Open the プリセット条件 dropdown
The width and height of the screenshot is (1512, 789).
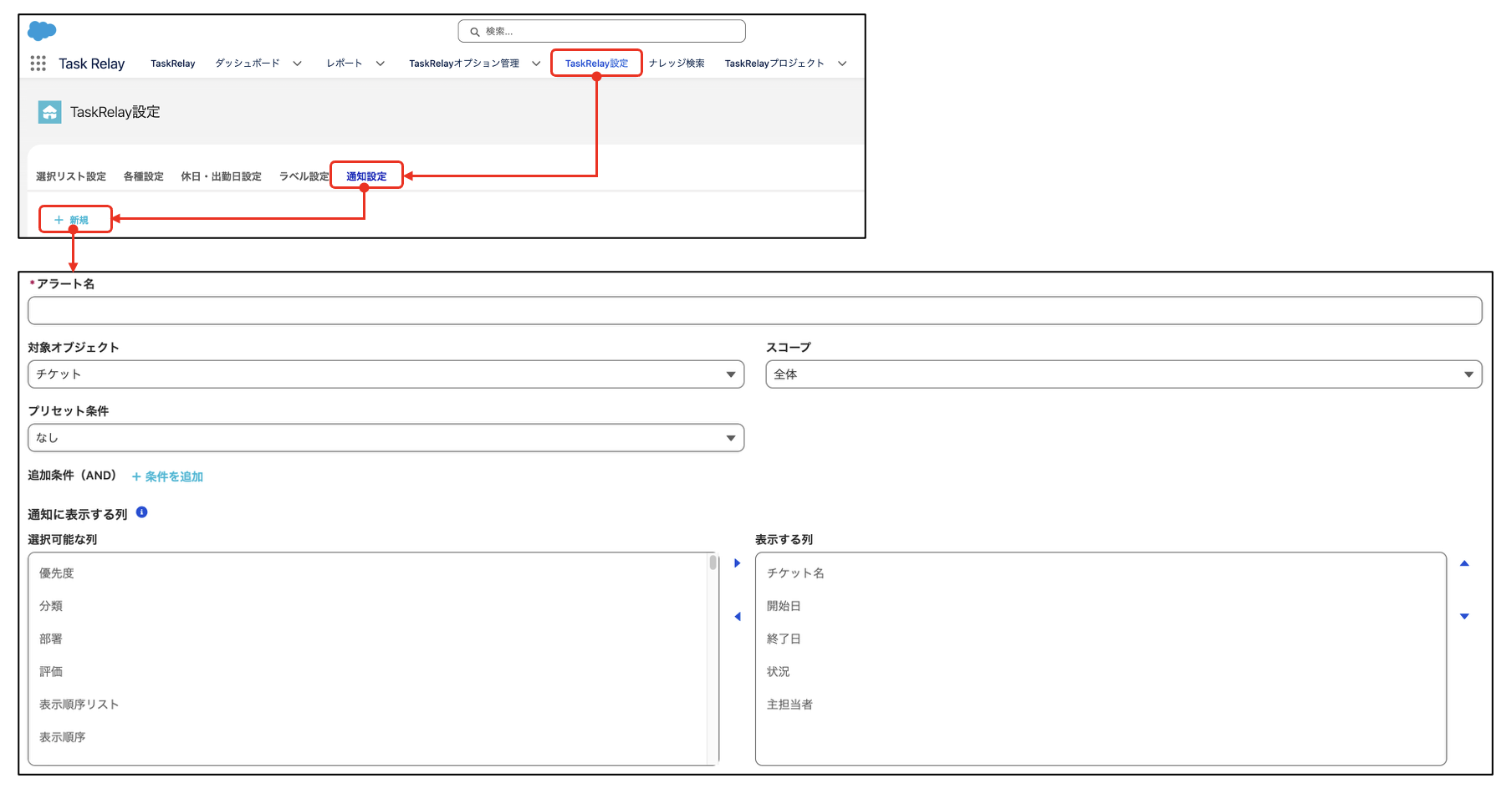(386, 438)
